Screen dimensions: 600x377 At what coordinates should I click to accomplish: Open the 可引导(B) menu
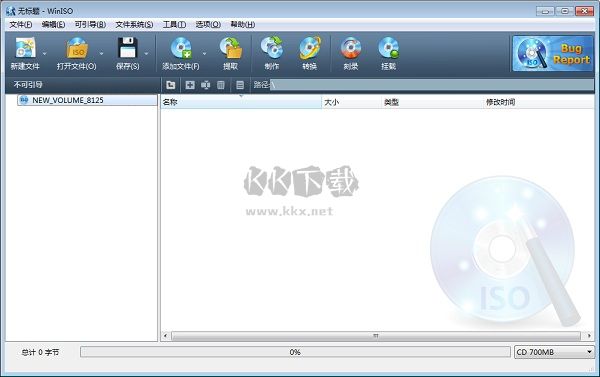[x=90, y=24]
